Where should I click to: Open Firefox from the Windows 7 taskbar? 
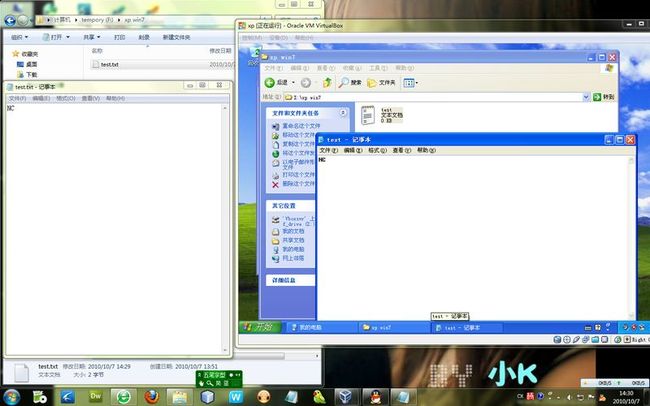(152, 397)
